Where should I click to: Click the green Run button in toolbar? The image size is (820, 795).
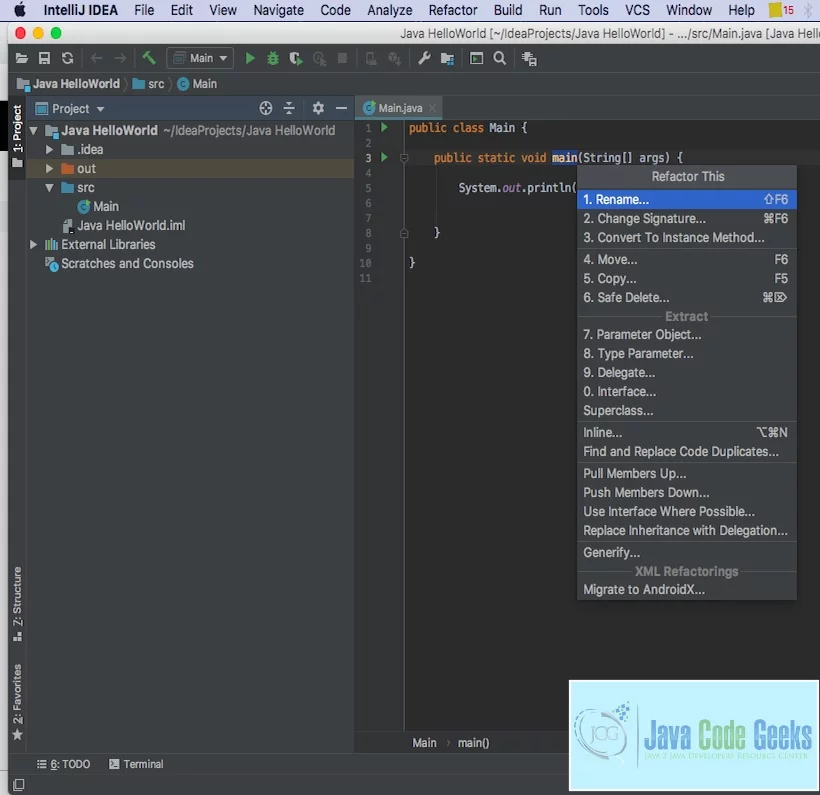(x=250, y=58)
